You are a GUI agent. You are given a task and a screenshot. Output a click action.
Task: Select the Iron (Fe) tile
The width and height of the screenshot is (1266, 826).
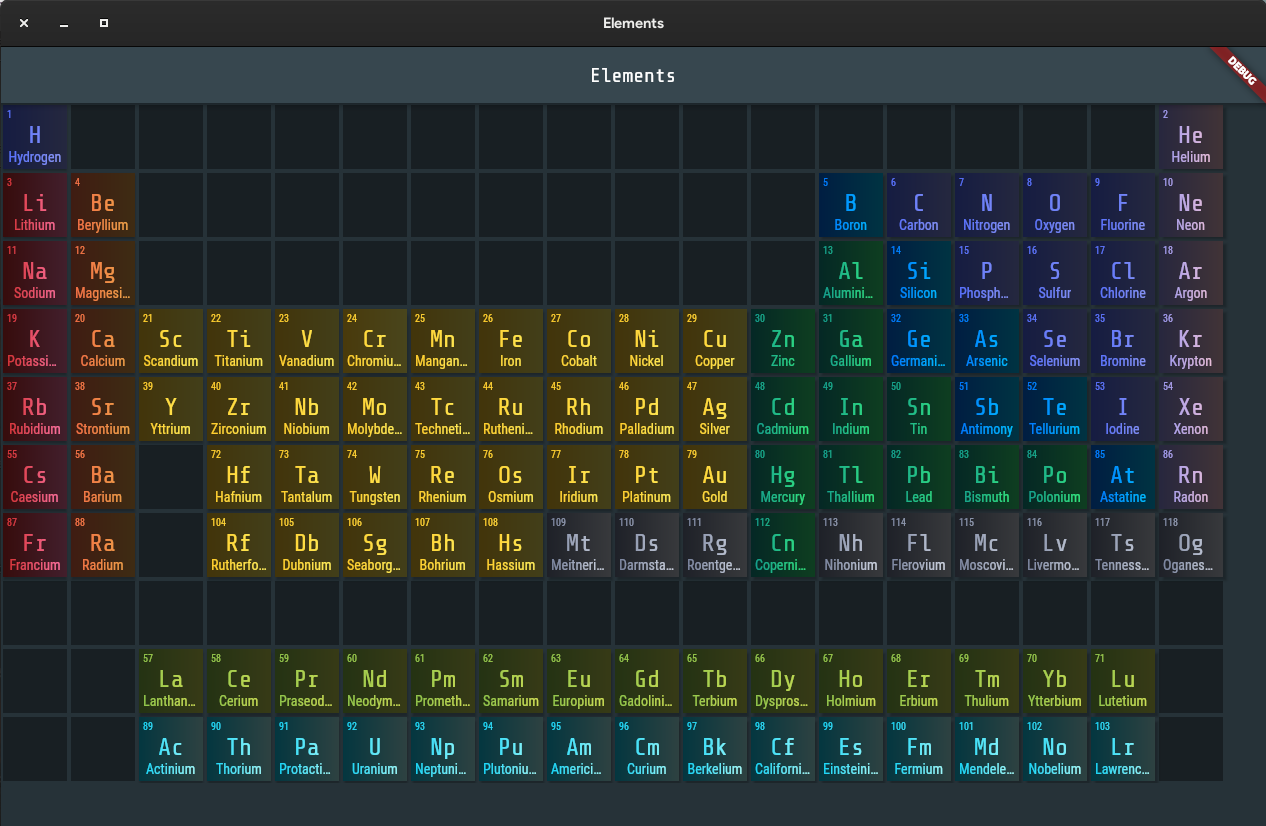510,342
